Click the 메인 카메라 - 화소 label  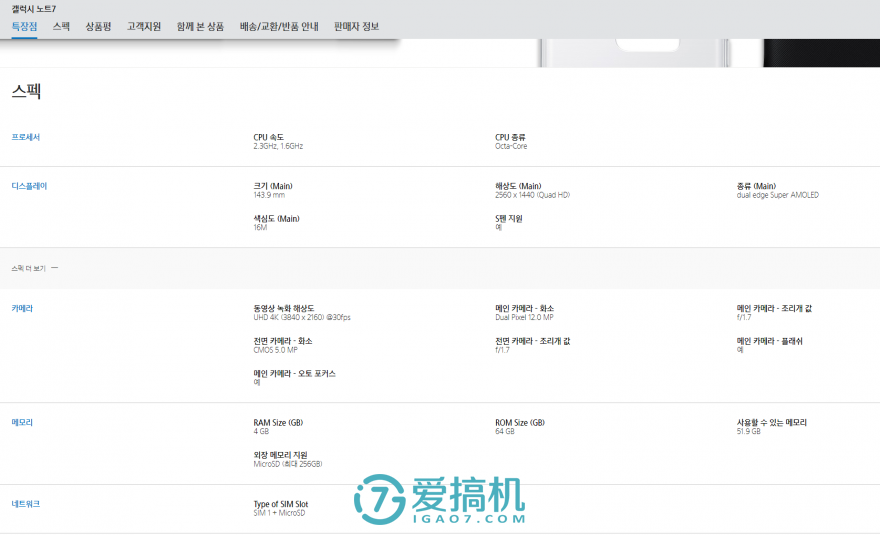click(524, 308)
